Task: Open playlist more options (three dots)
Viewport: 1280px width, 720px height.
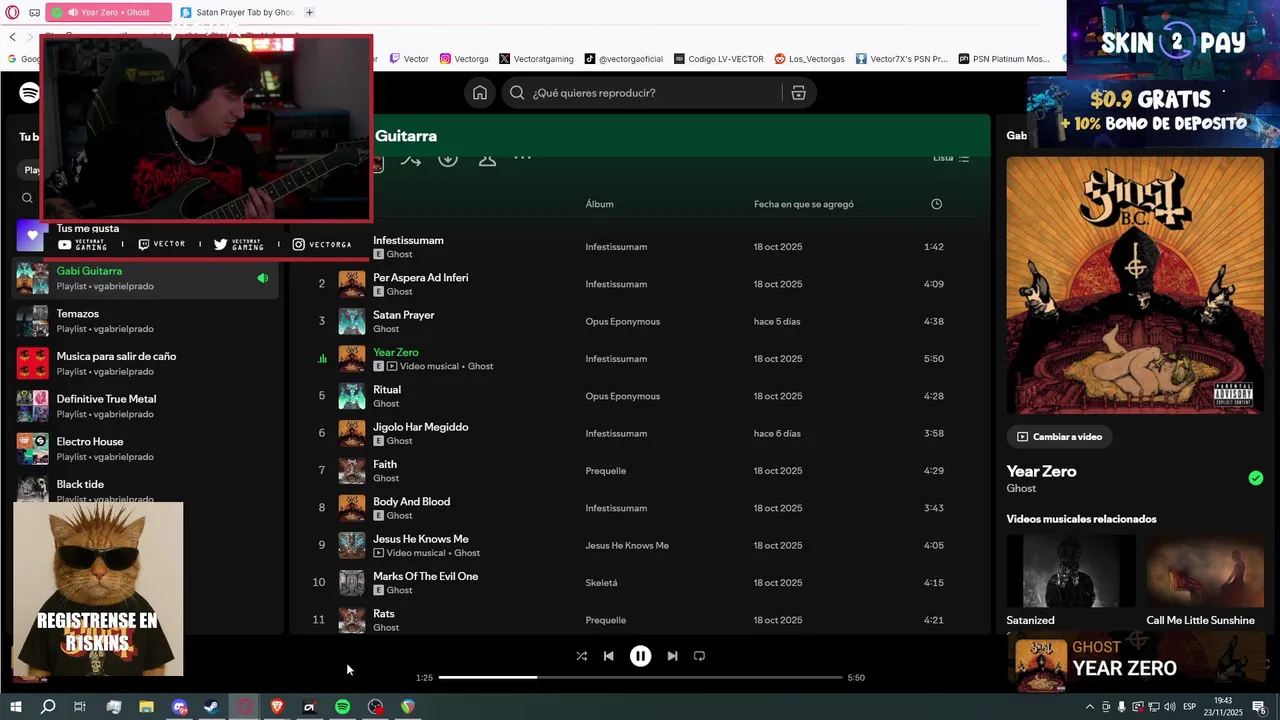Action: [522, 158]
